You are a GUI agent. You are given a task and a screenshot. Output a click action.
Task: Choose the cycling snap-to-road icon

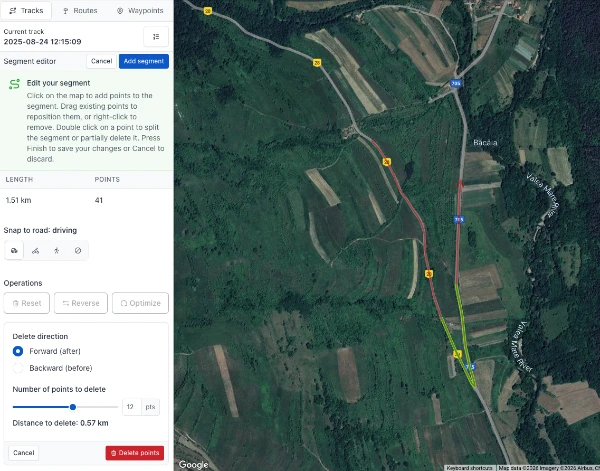pyautogui.click(x=36, y=251)
